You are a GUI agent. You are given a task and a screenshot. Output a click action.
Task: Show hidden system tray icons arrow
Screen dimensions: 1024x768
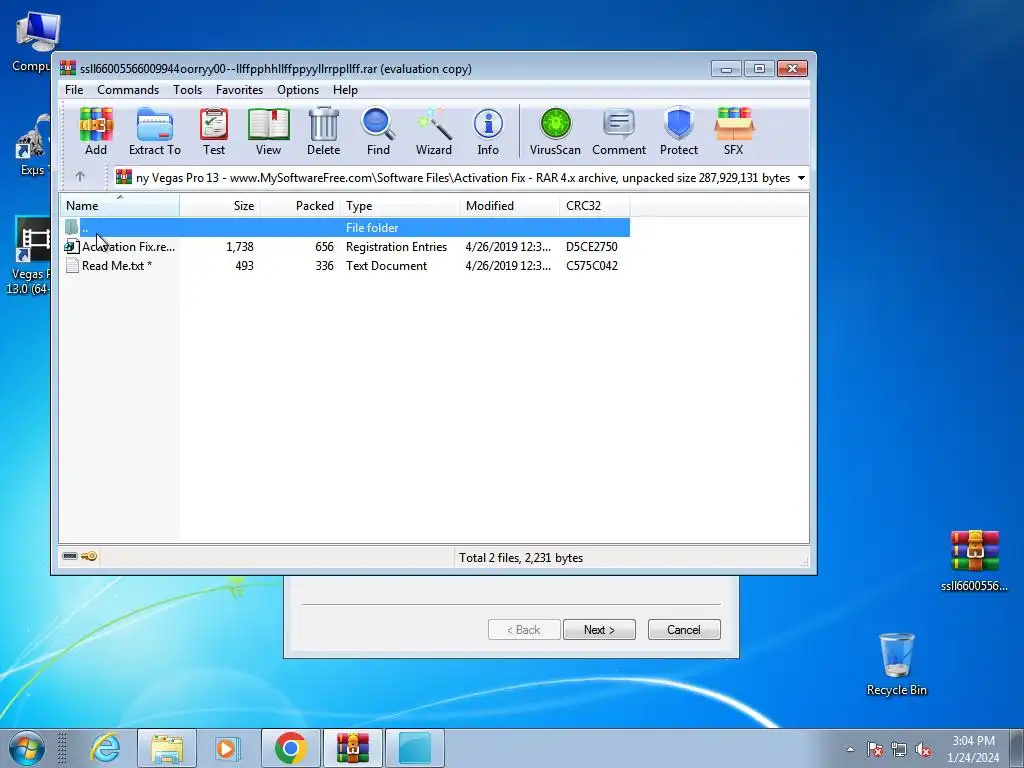pos(850,749)
